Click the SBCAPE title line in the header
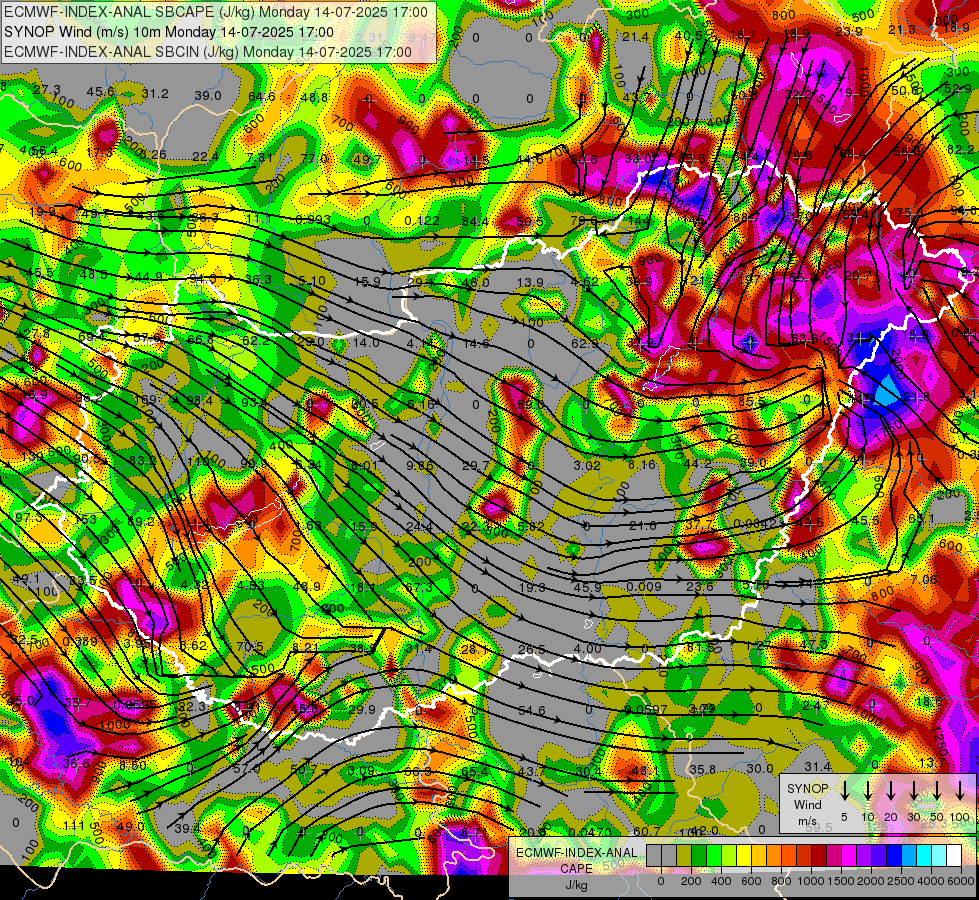This screenshot has width=979, height=900. (216, 12)
